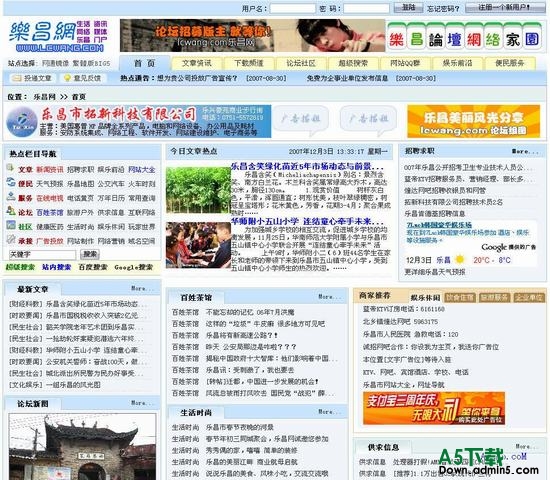Viewport: 550px width, 480px height.
Task: Open the 论坛社区 tab
Action: coord(301,63)
